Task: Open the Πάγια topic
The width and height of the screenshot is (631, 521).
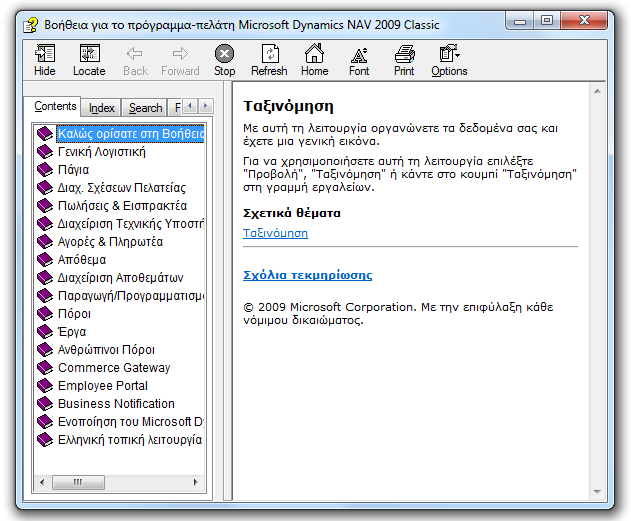Action: (74, 170)
